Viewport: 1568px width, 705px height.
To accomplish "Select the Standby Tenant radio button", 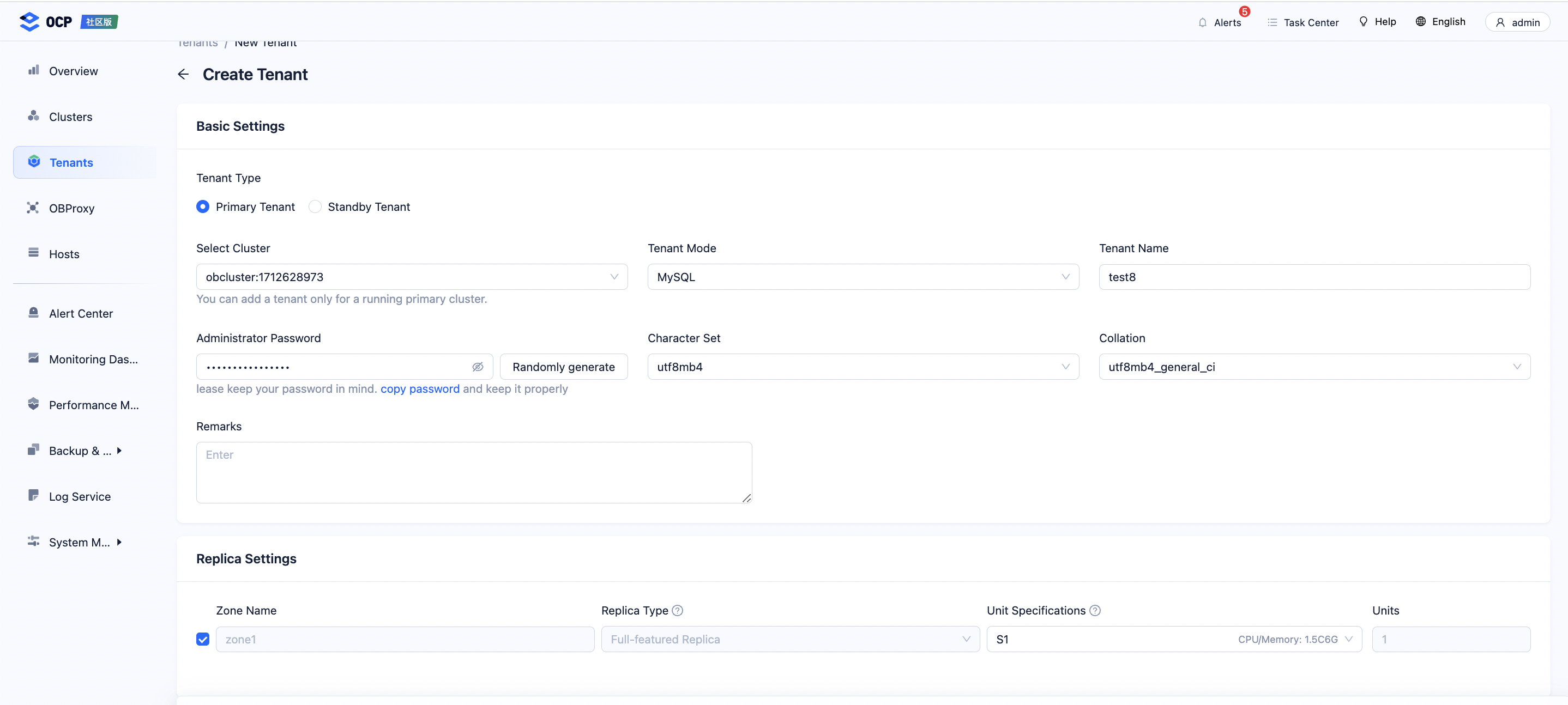I will click(x=315, y=207).
